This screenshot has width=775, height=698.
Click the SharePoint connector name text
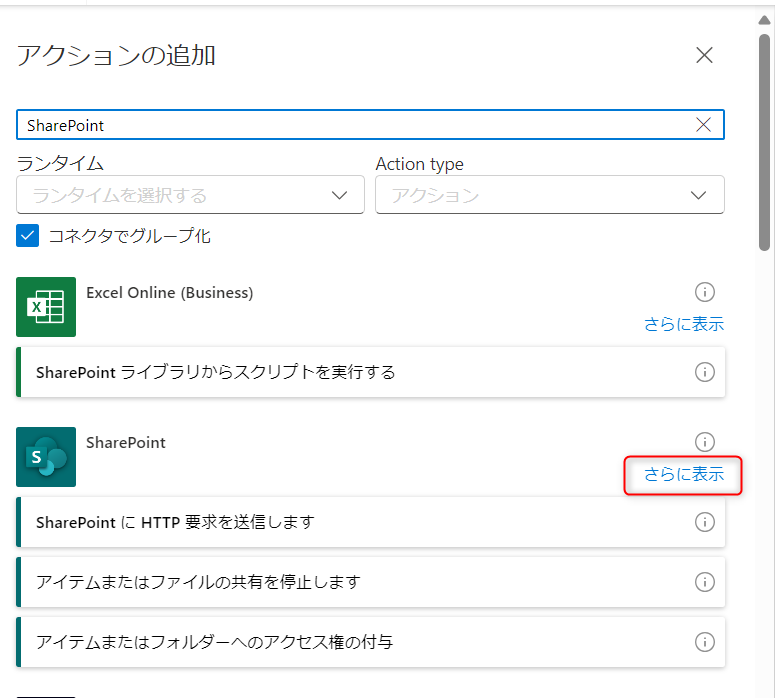[126, 442]
